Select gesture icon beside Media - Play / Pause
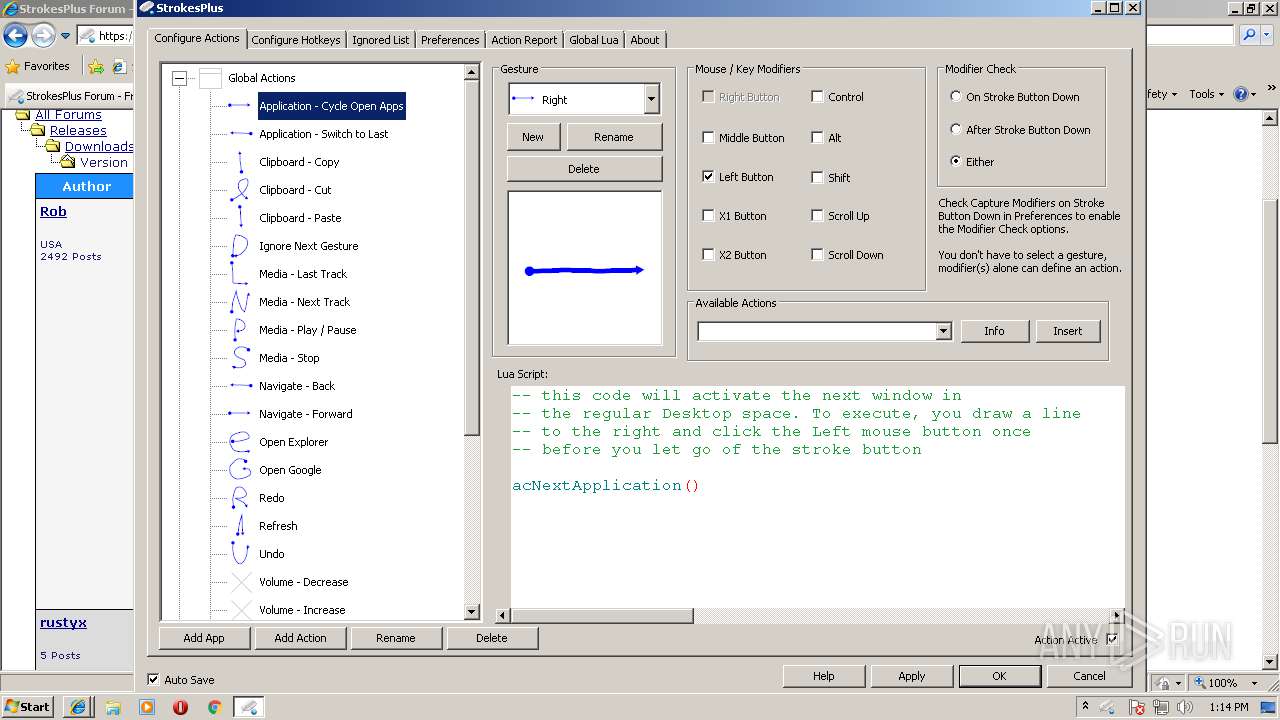The width and height of the screenshot is (1280, 720). pos(240,330)
